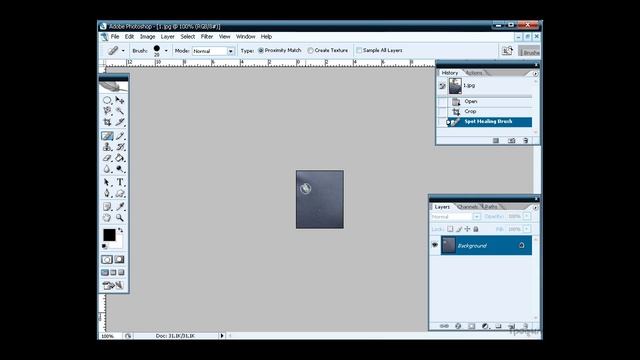Select the Path Selection tool
The image size is (640, 360).
[107, 182]
